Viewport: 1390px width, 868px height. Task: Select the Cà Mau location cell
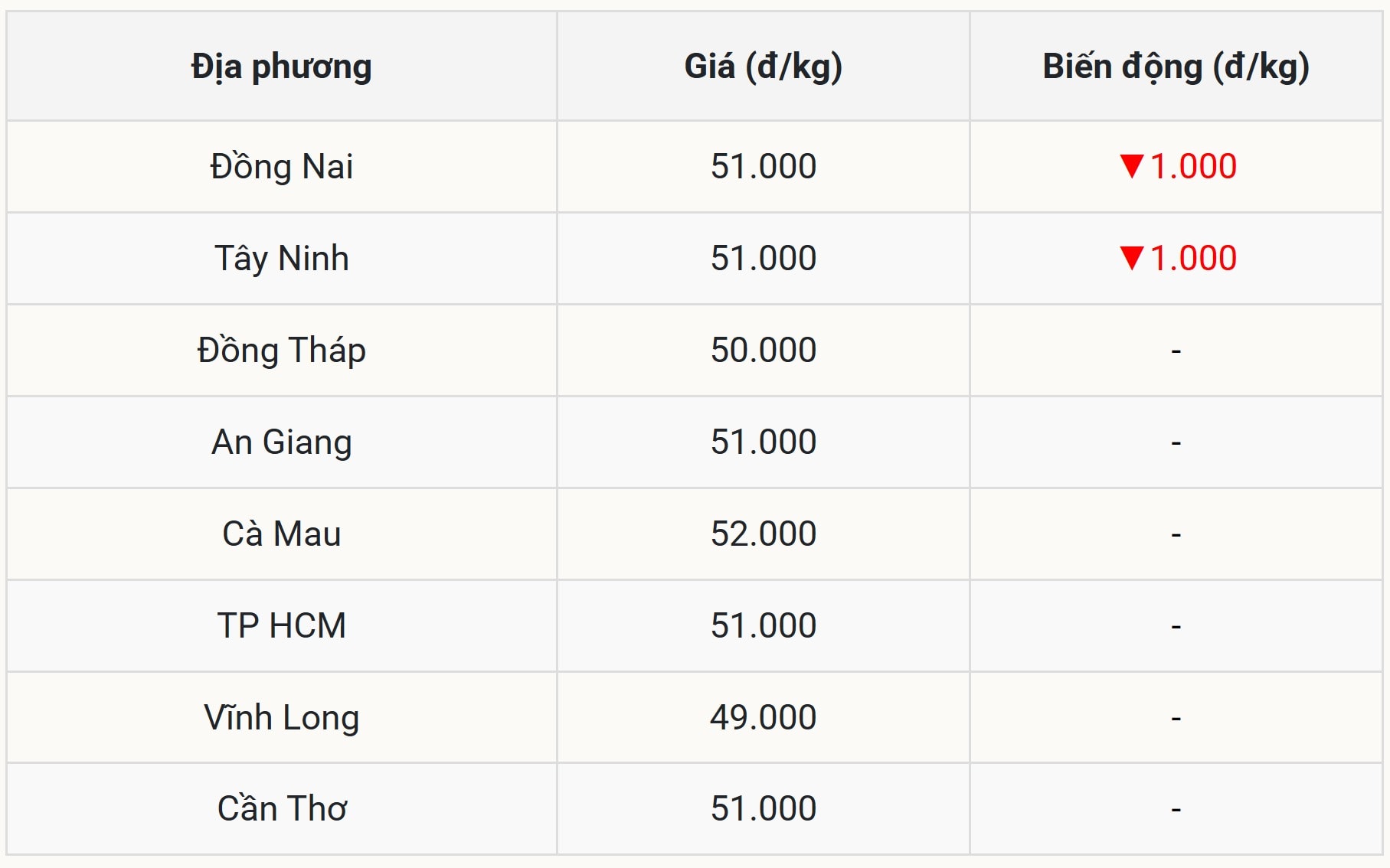tap(281, 534)
